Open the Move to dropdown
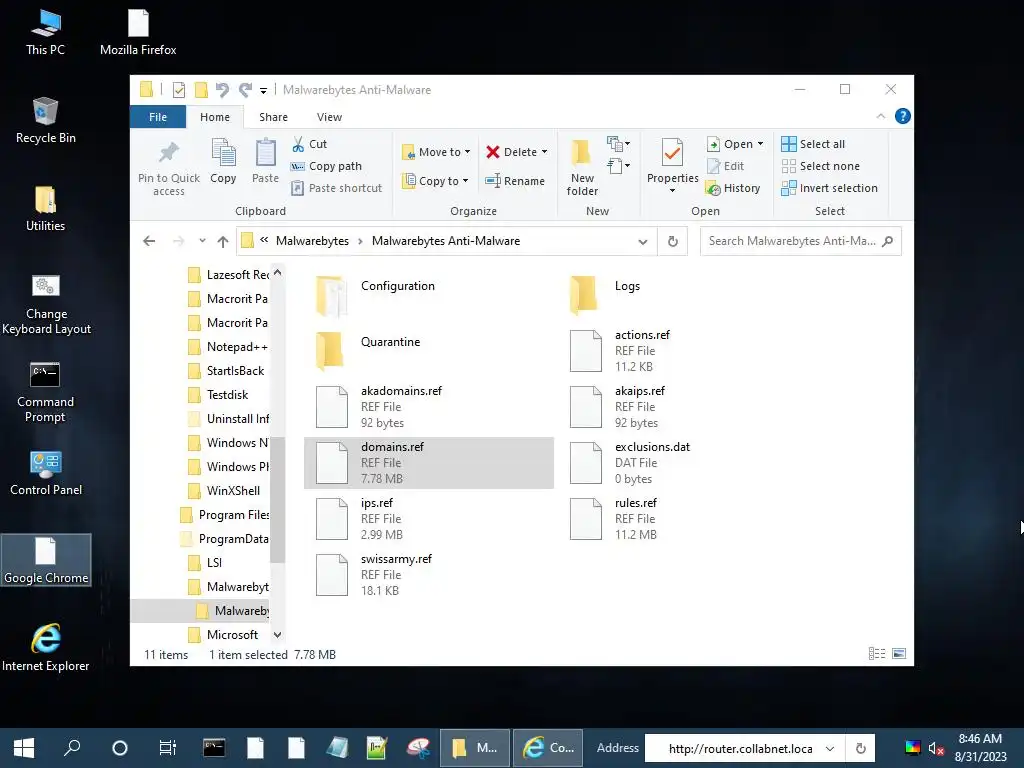1024x768 pixels. [x=436, y=152]
